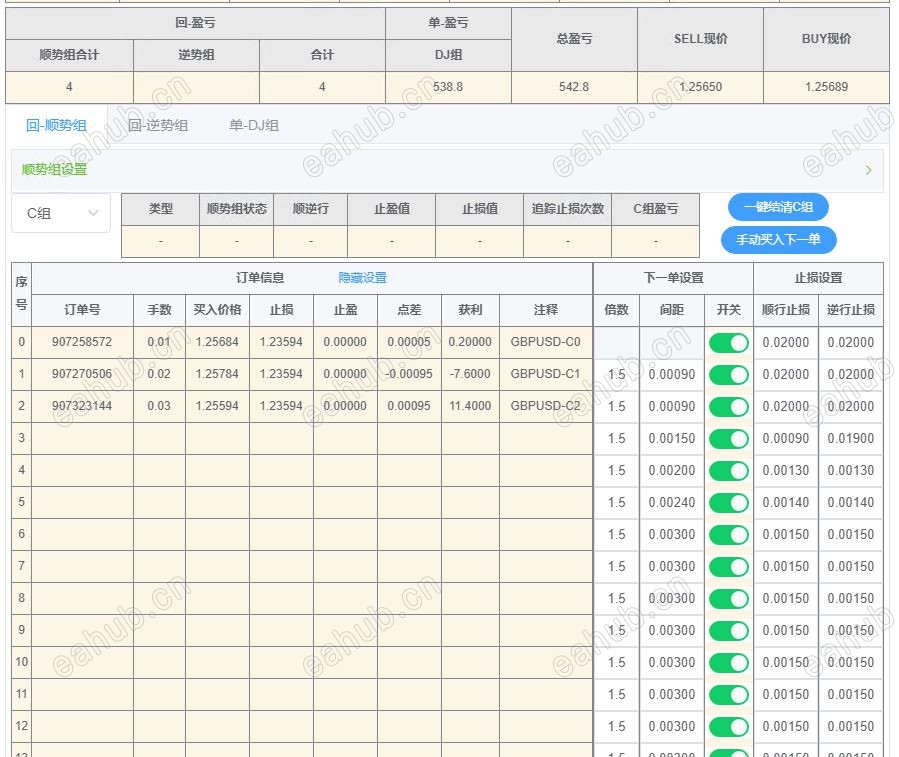Switch to the 回-逆势组 tab
The width and height of the screenshot is (899, 757).
(x=158, y=125)
